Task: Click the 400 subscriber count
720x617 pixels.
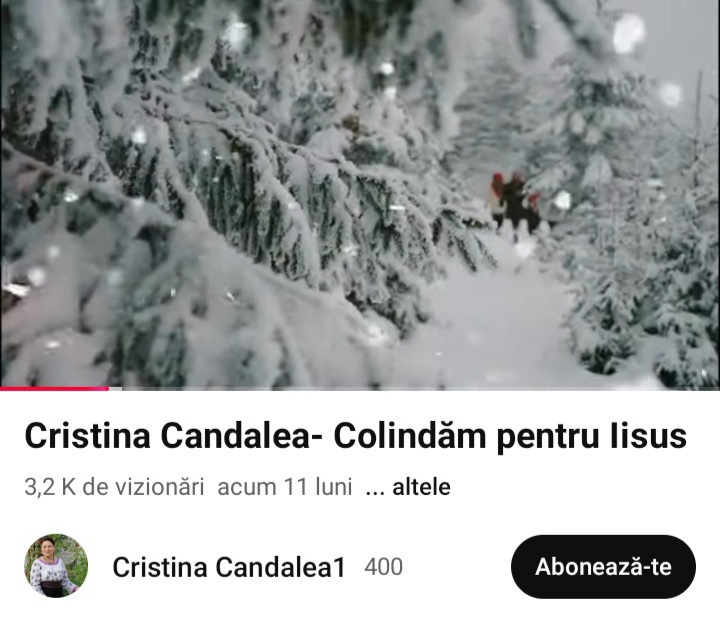Action: click(x=383, y=567)
